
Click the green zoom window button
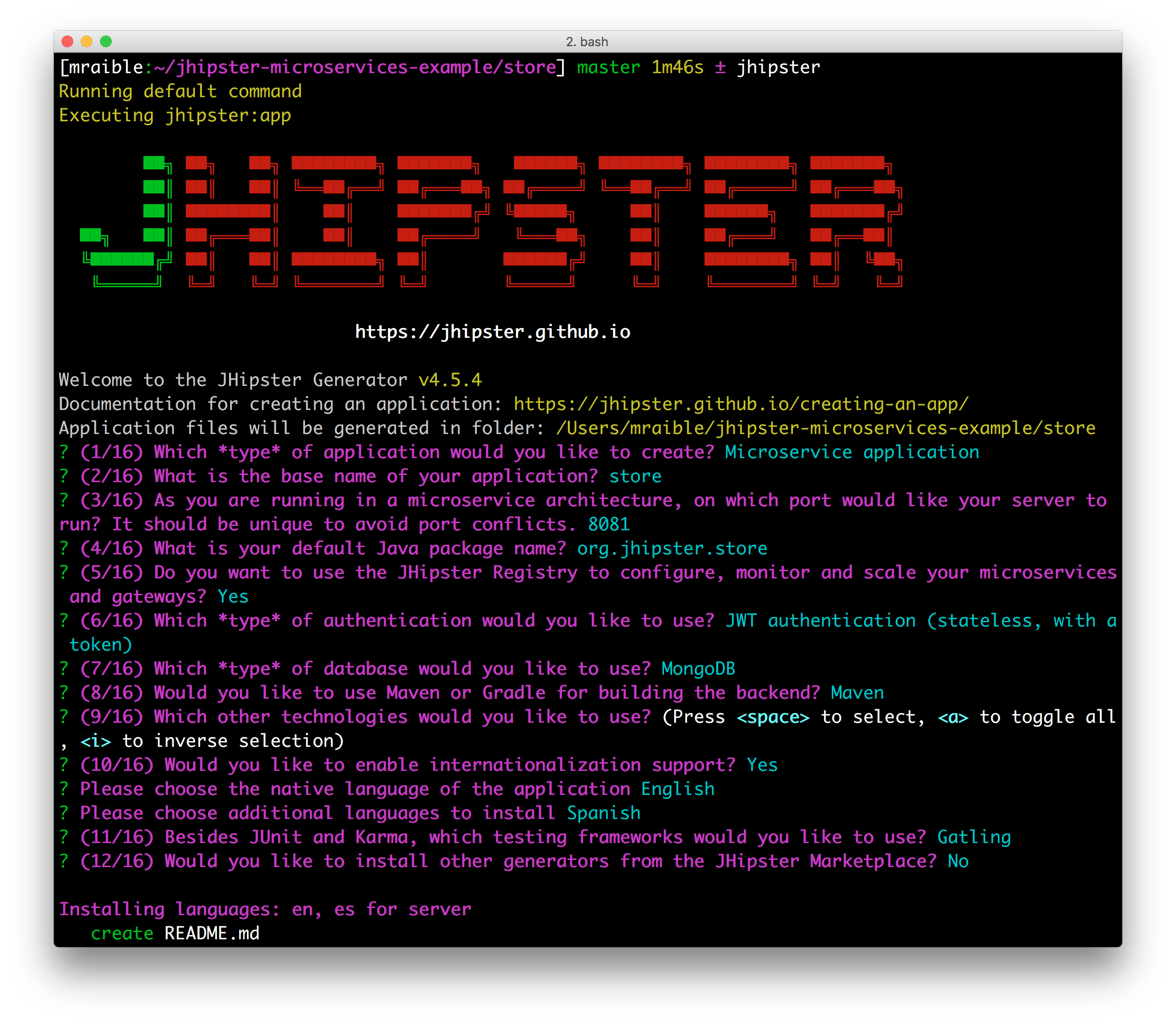point(106,41)
